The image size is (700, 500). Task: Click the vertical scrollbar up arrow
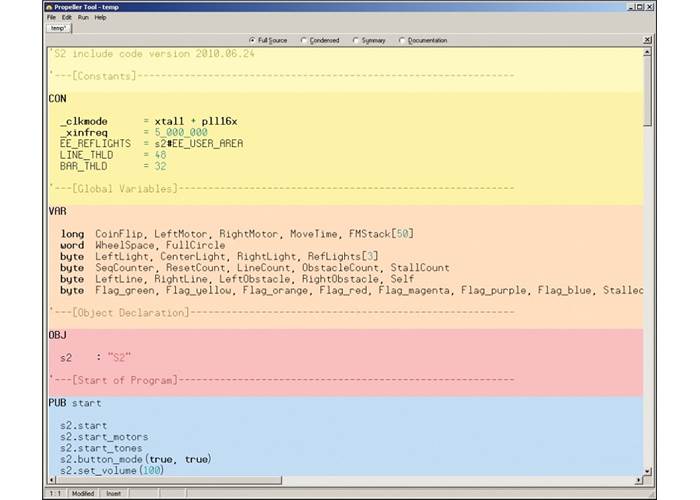click(648, 52)
